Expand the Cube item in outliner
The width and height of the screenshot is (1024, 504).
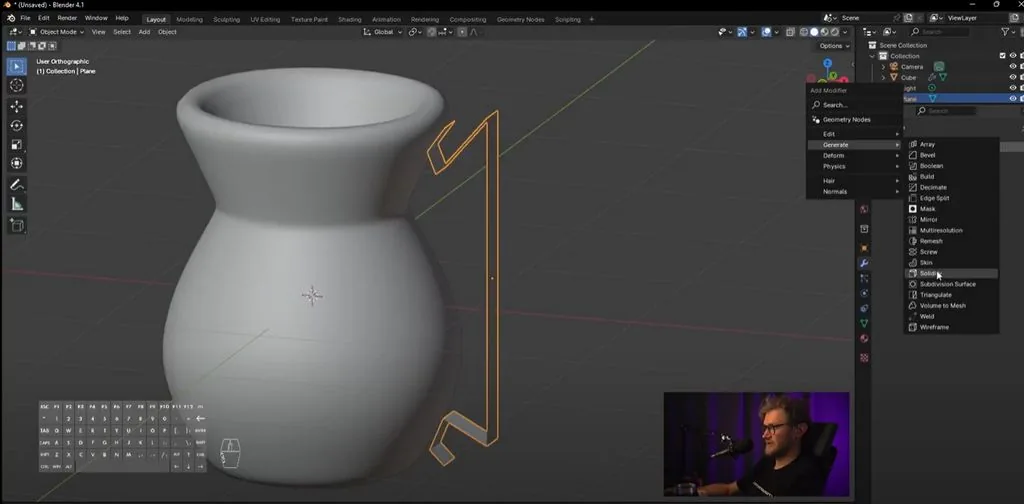(883, 77)
